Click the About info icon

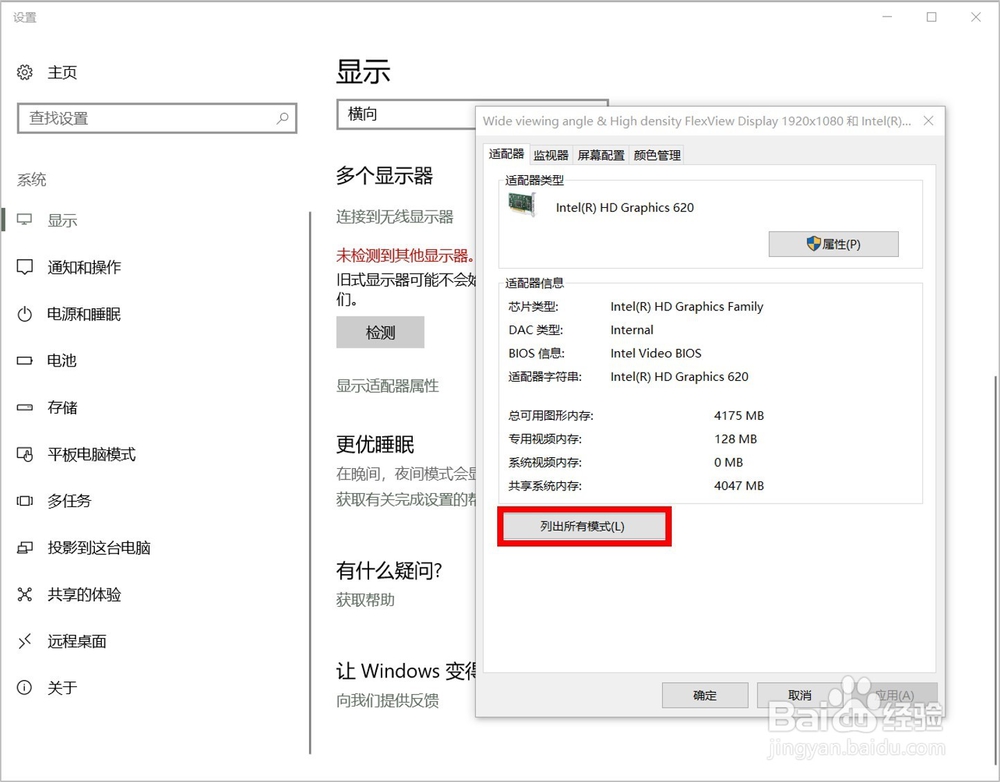pos(24,688)
